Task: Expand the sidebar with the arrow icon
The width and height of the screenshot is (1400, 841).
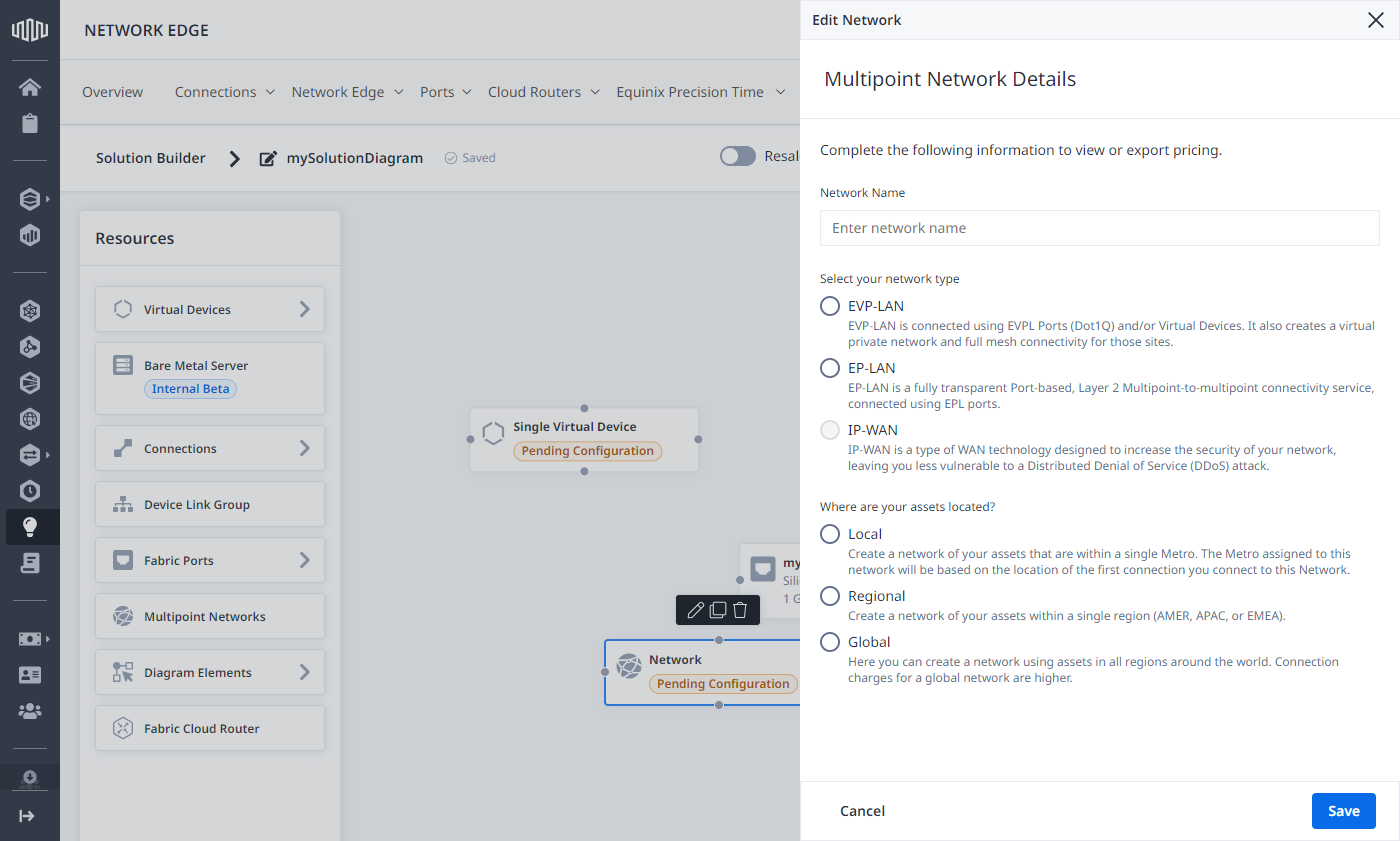Action: 28,816
